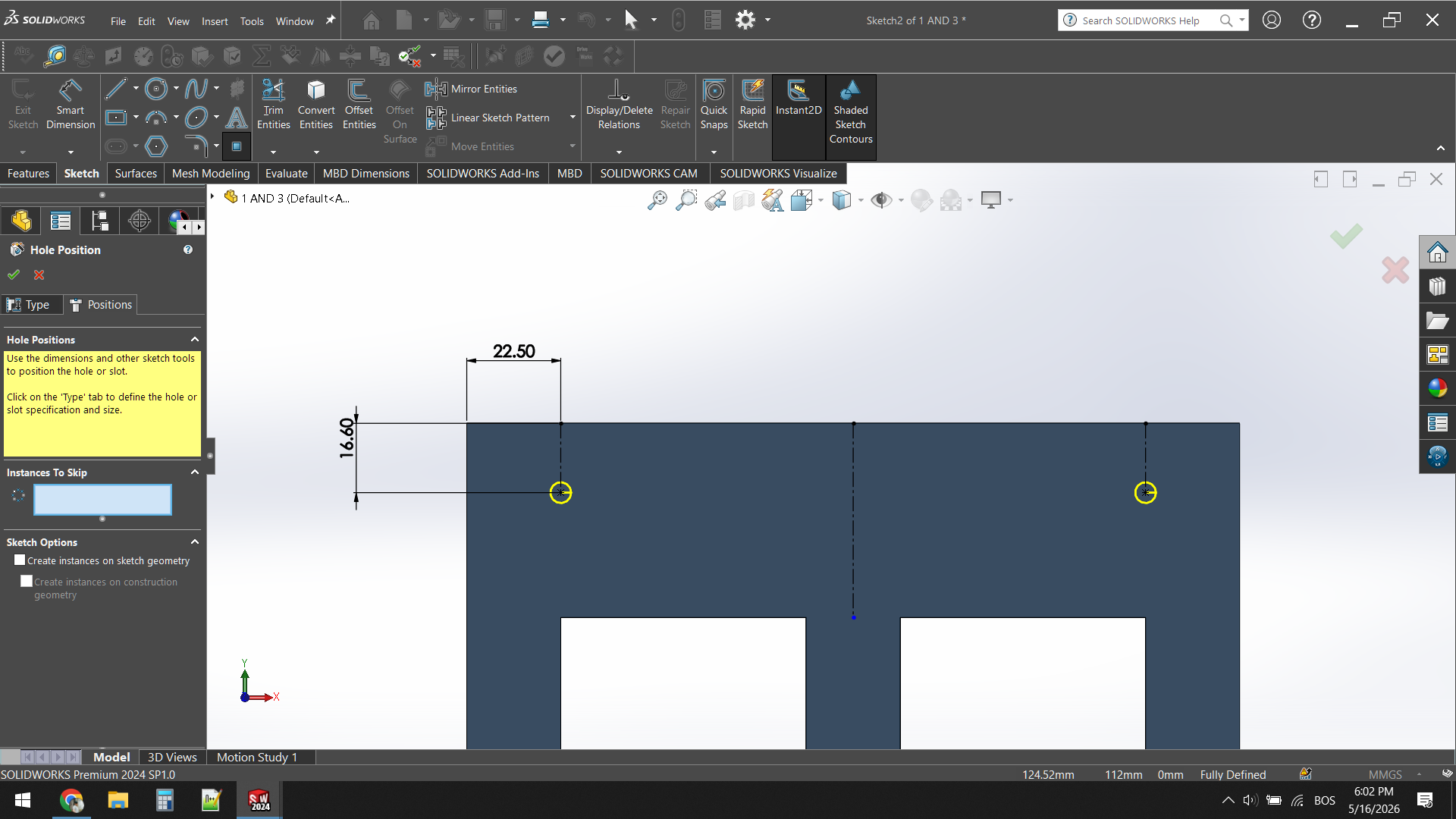Cancel Hole Position with red X

39,275
